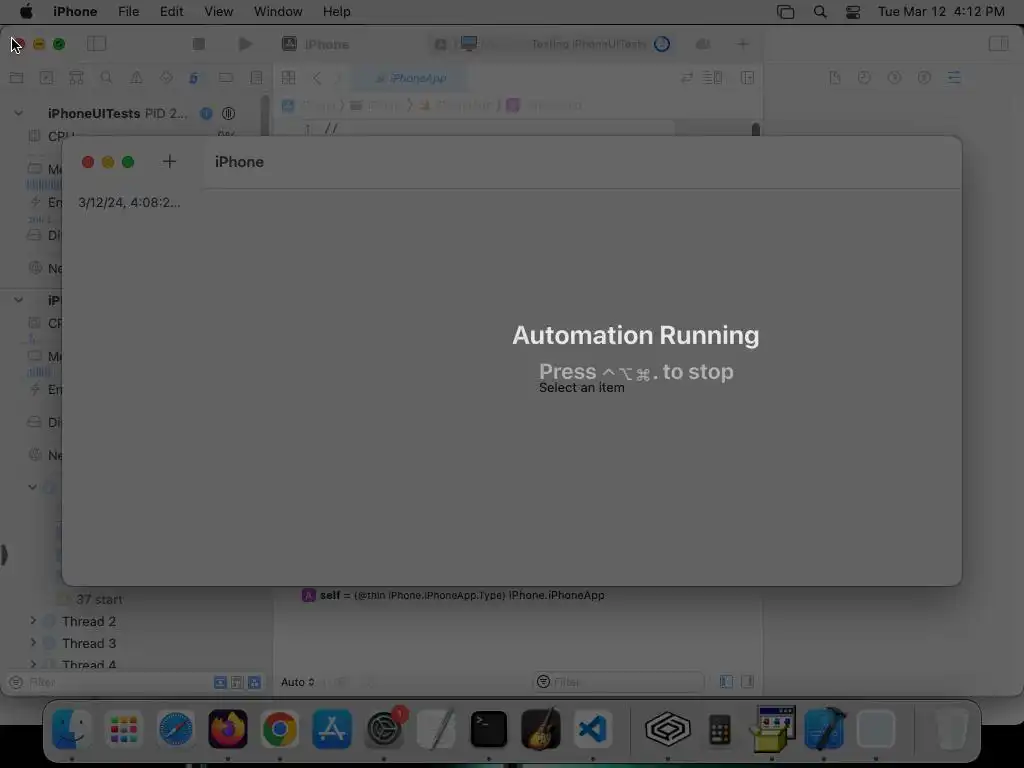Click the navigator sidebar toggle in Xcode toolbar
This screenshot has width=1024, height=768.
point(97,44)
